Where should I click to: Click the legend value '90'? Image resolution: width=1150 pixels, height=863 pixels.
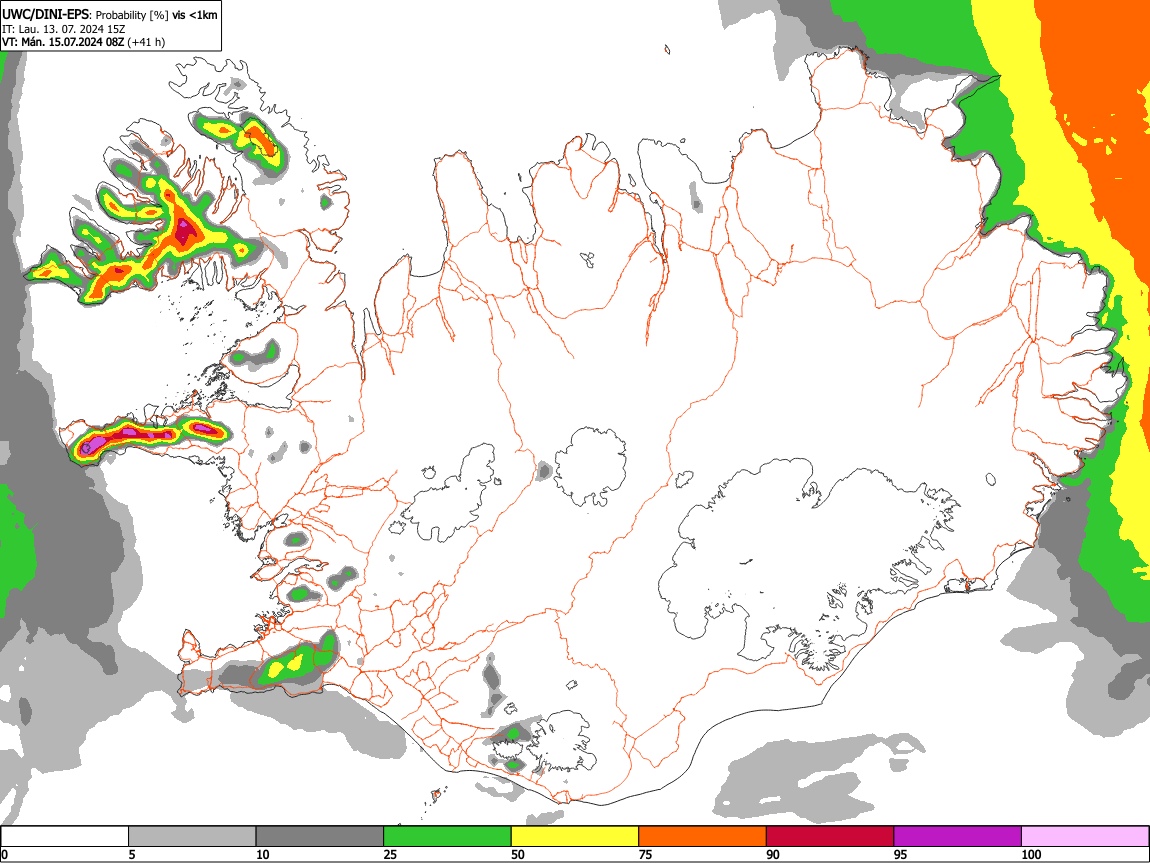tap(773, 854)
